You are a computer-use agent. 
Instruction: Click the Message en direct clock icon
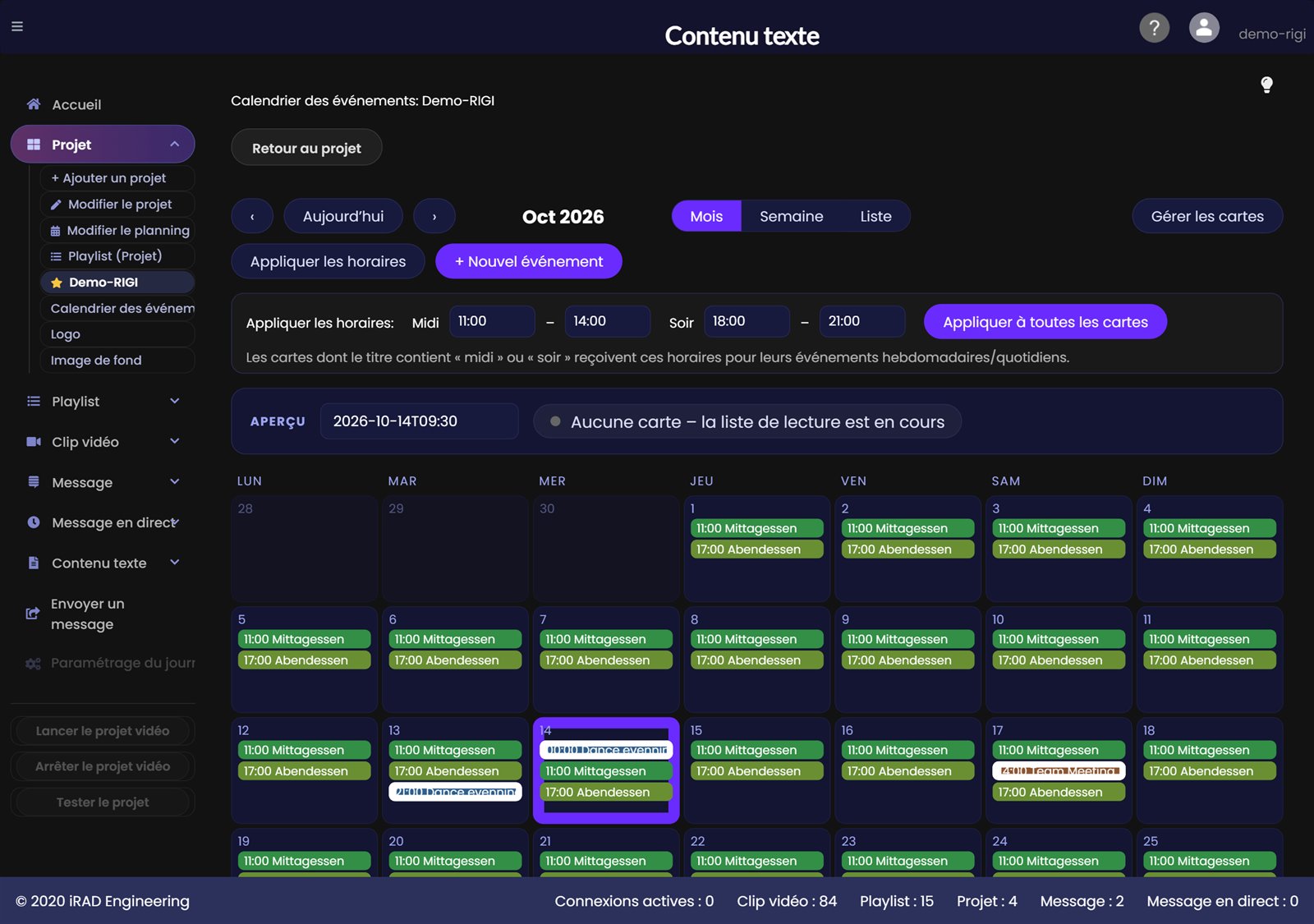point(34,522)
